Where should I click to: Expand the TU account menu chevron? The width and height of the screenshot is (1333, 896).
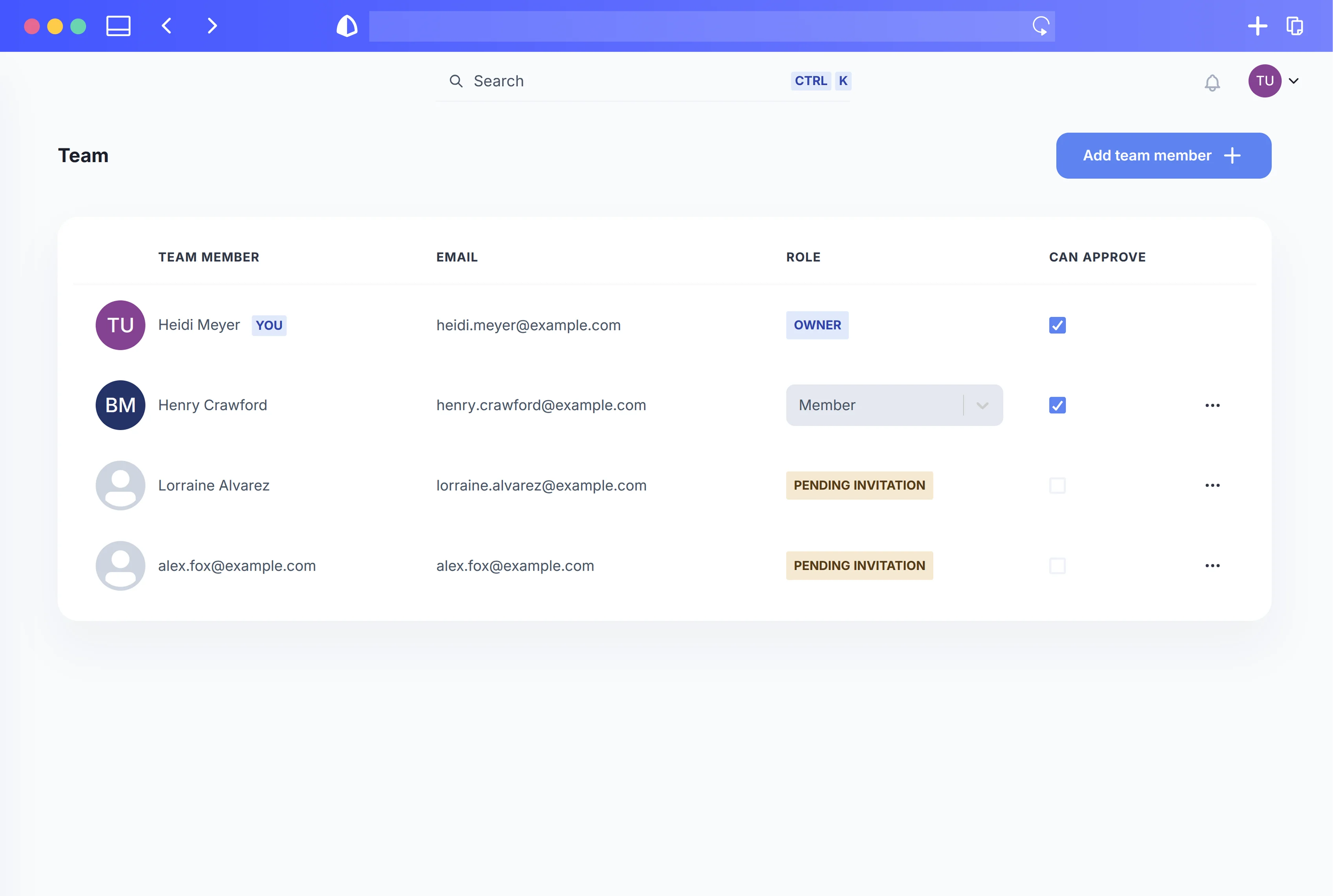pos(1294,81)
